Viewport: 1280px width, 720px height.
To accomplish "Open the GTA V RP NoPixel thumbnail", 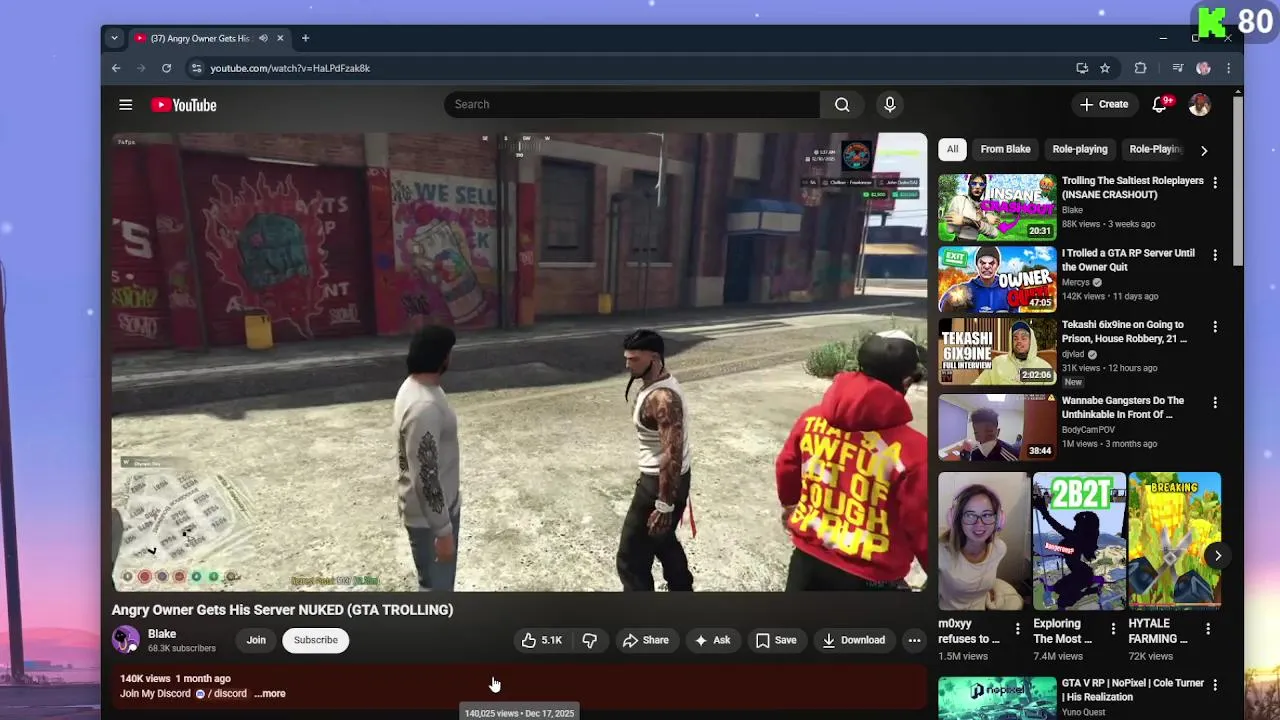I will pyautogui.click(x=997, y=698).
